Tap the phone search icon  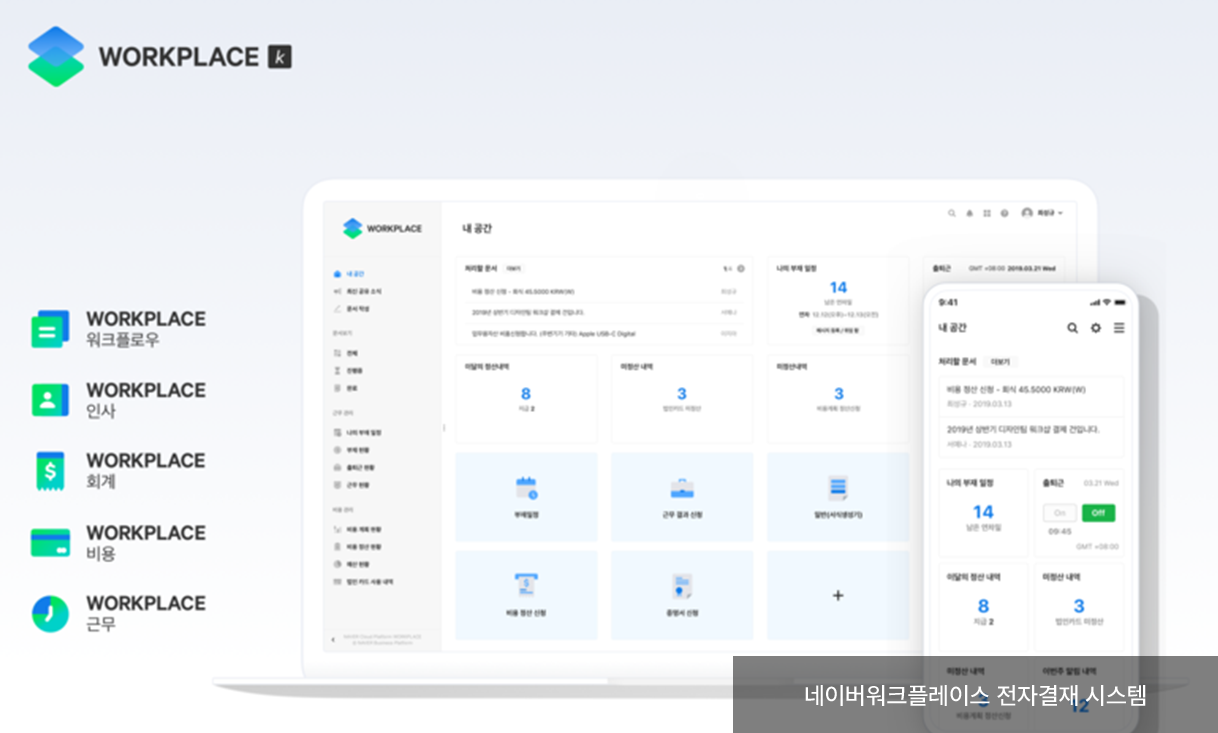click(x=1072, y=328)
